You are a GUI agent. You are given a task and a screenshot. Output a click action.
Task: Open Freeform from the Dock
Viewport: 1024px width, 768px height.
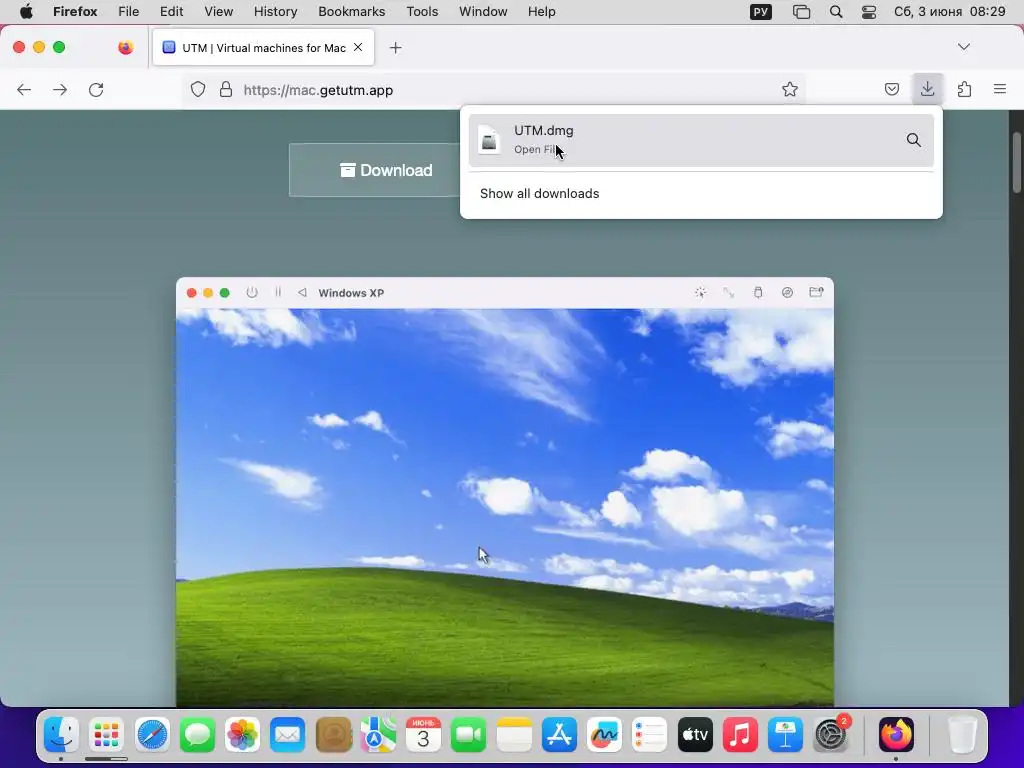(604, 736)
